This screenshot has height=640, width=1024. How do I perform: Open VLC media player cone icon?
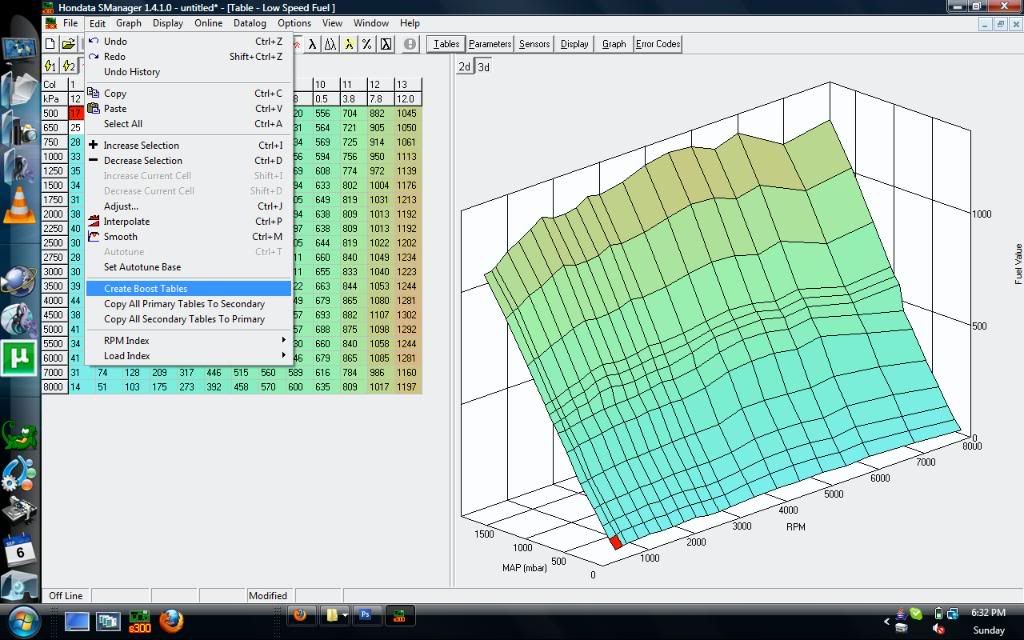pyautogui.click(x=19, y=205)
